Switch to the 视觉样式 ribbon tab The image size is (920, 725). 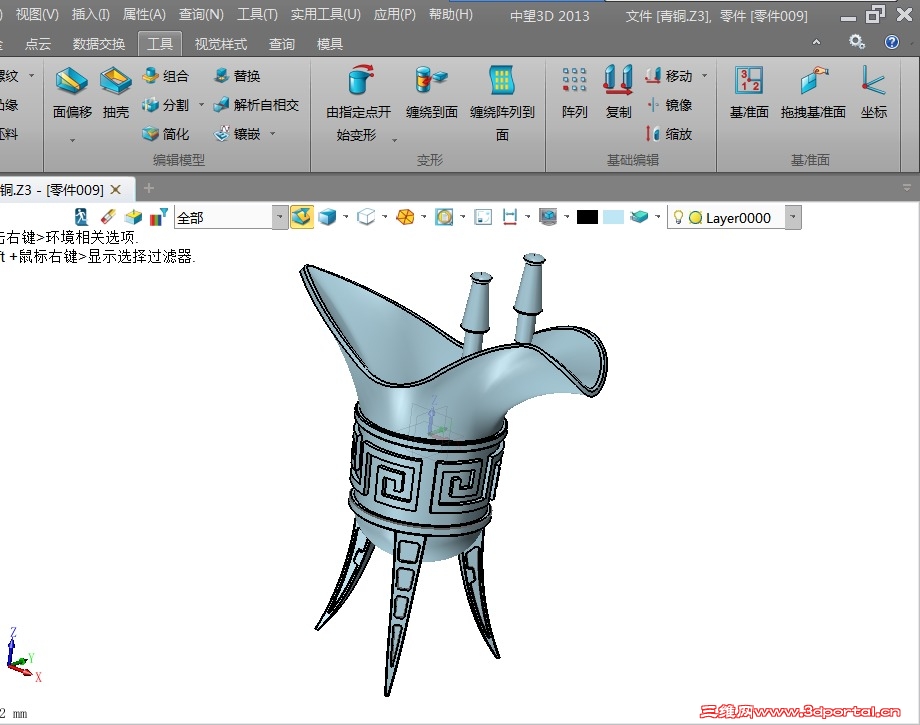pos(221,44)
